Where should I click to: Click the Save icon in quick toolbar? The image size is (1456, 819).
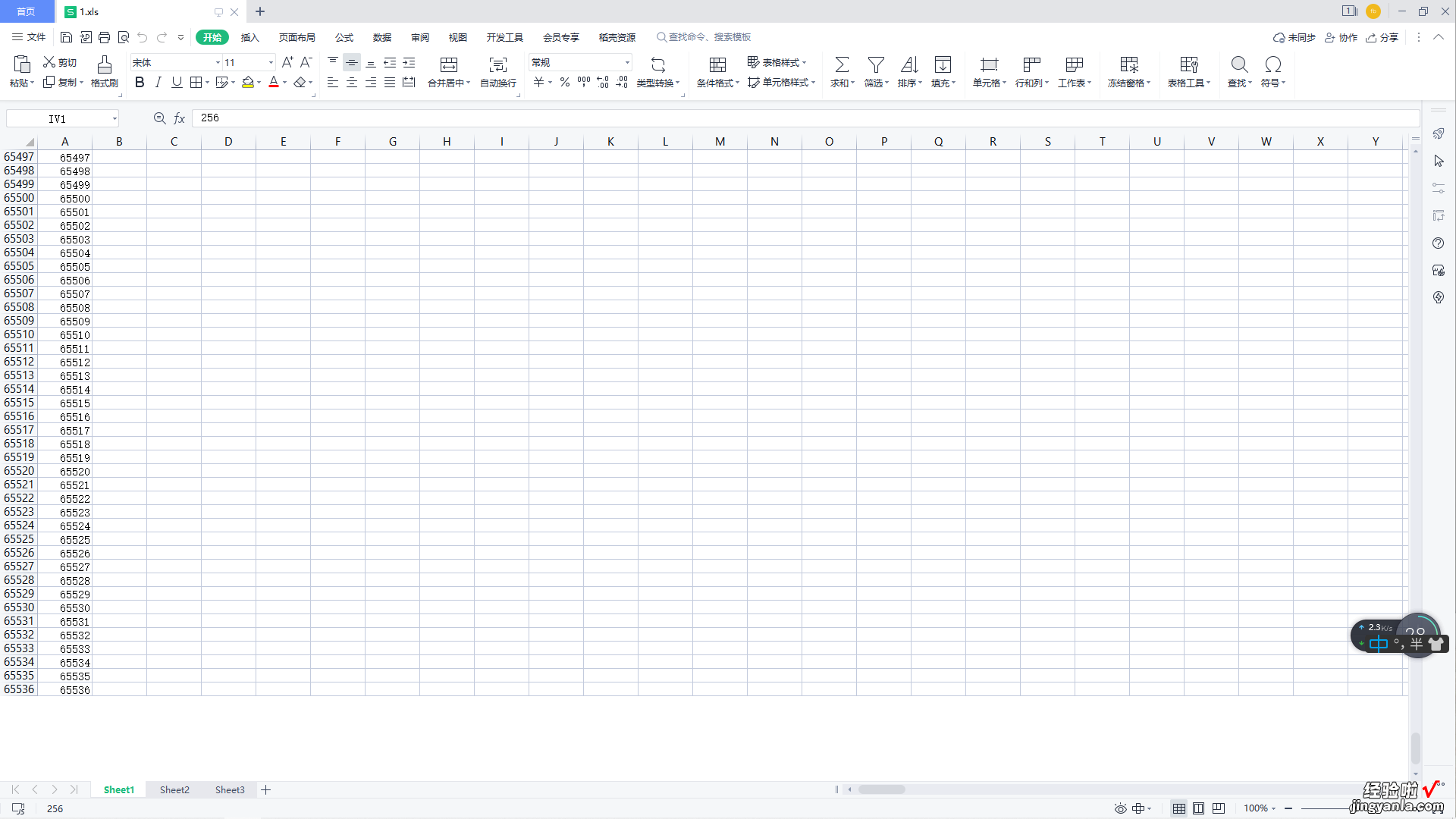pyautogui.click(x=66, y=37)
